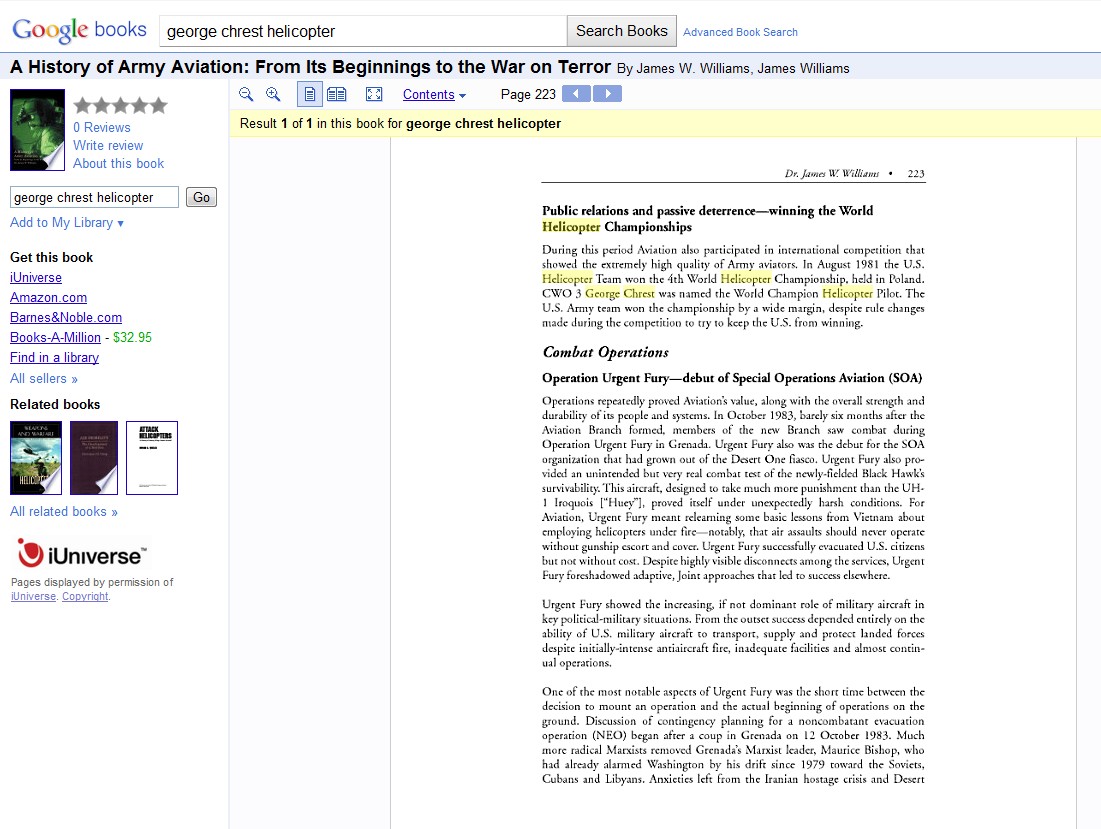Viewport: 1101px width, 829px height.
Task: Open the Barnes&Noble.com link
Action: click(66, 317)
